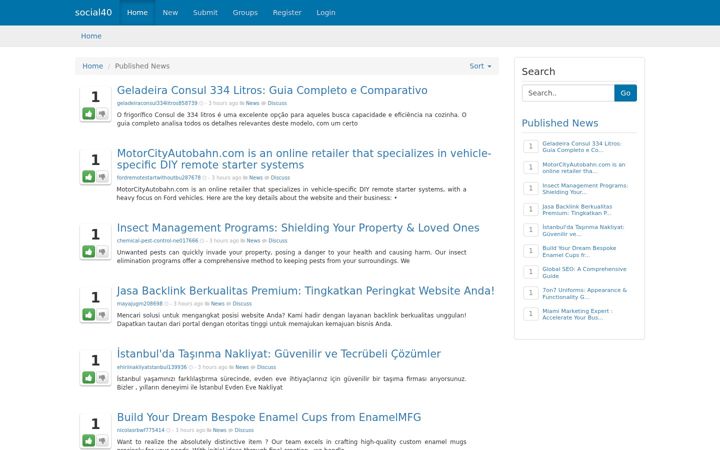
Task: Upvote the MotorCityAutobahn.com post
Action: click(x=89, y=176)
